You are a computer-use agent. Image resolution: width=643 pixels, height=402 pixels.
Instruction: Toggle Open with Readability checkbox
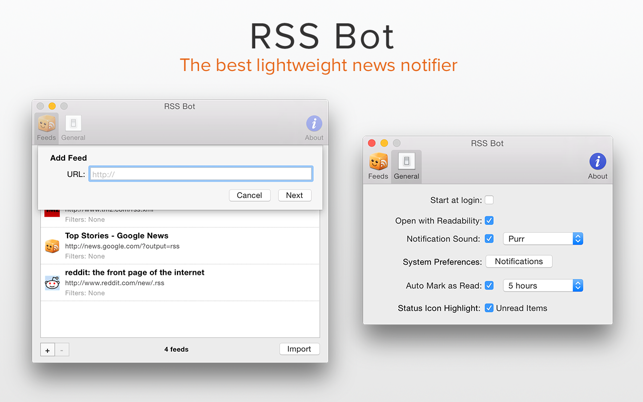489,220
